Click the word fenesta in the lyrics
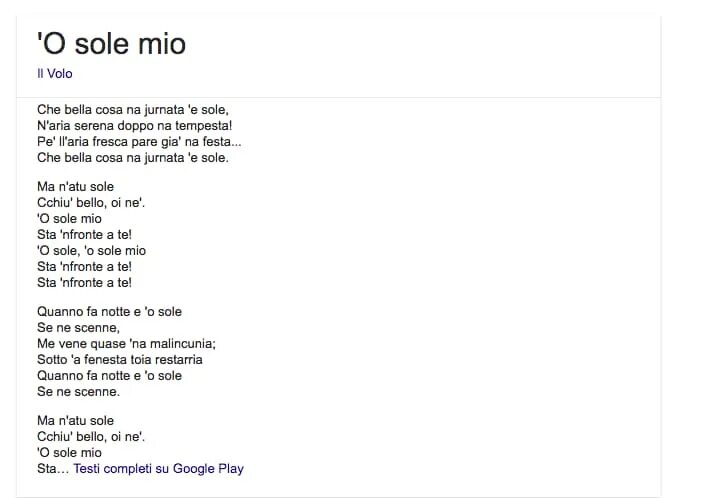The width and height of the screenshot is (706, 498). coord(105,360)
